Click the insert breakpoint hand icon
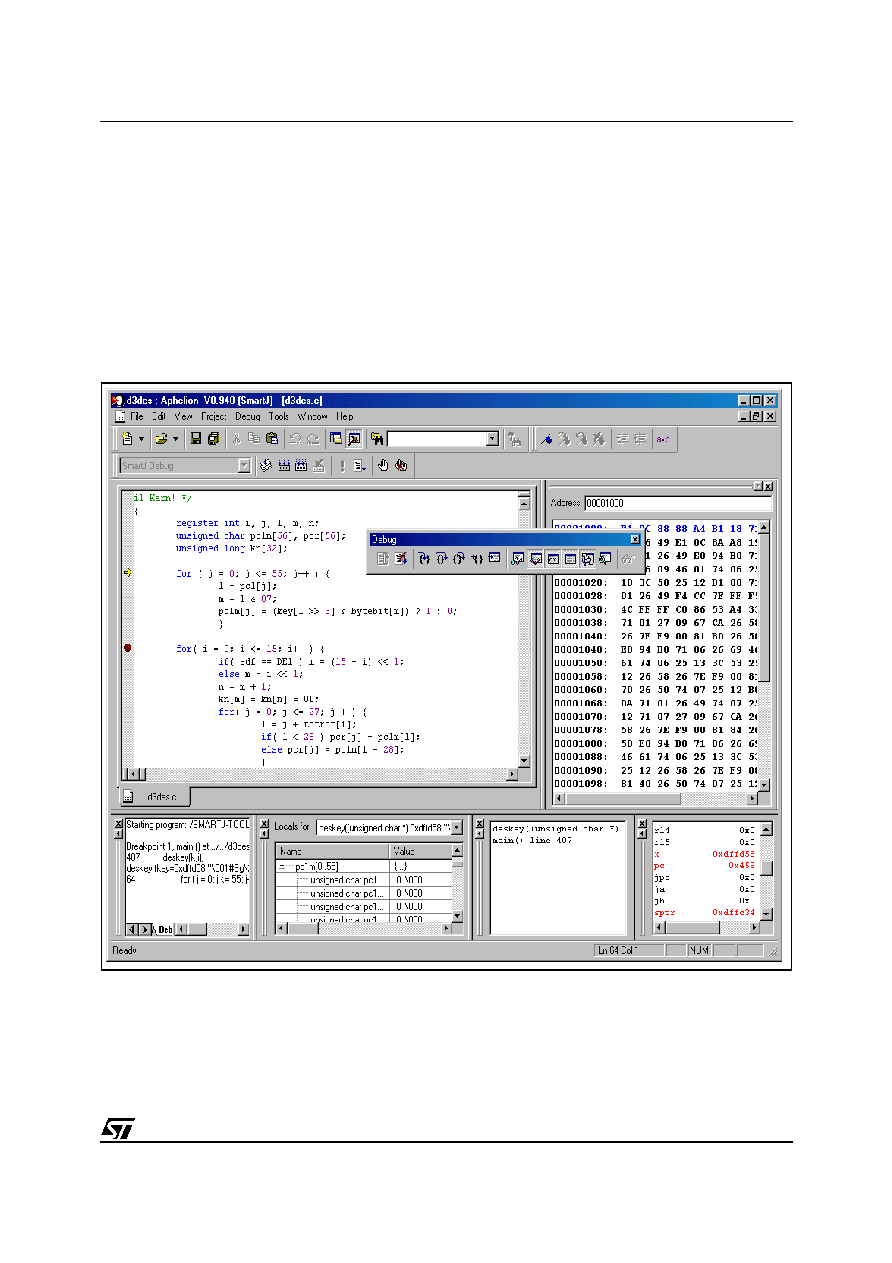This screenshot has height=1263, width=892. click(x=383, y=465)
